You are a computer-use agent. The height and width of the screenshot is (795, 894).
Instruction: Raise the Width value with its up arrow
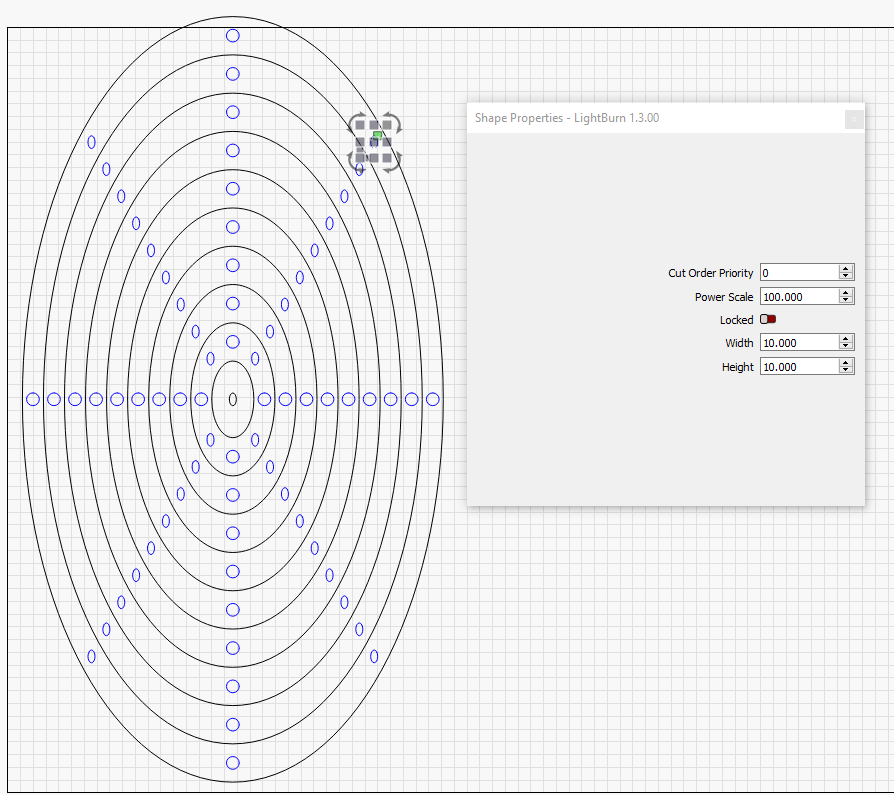(x=846, y=339)
